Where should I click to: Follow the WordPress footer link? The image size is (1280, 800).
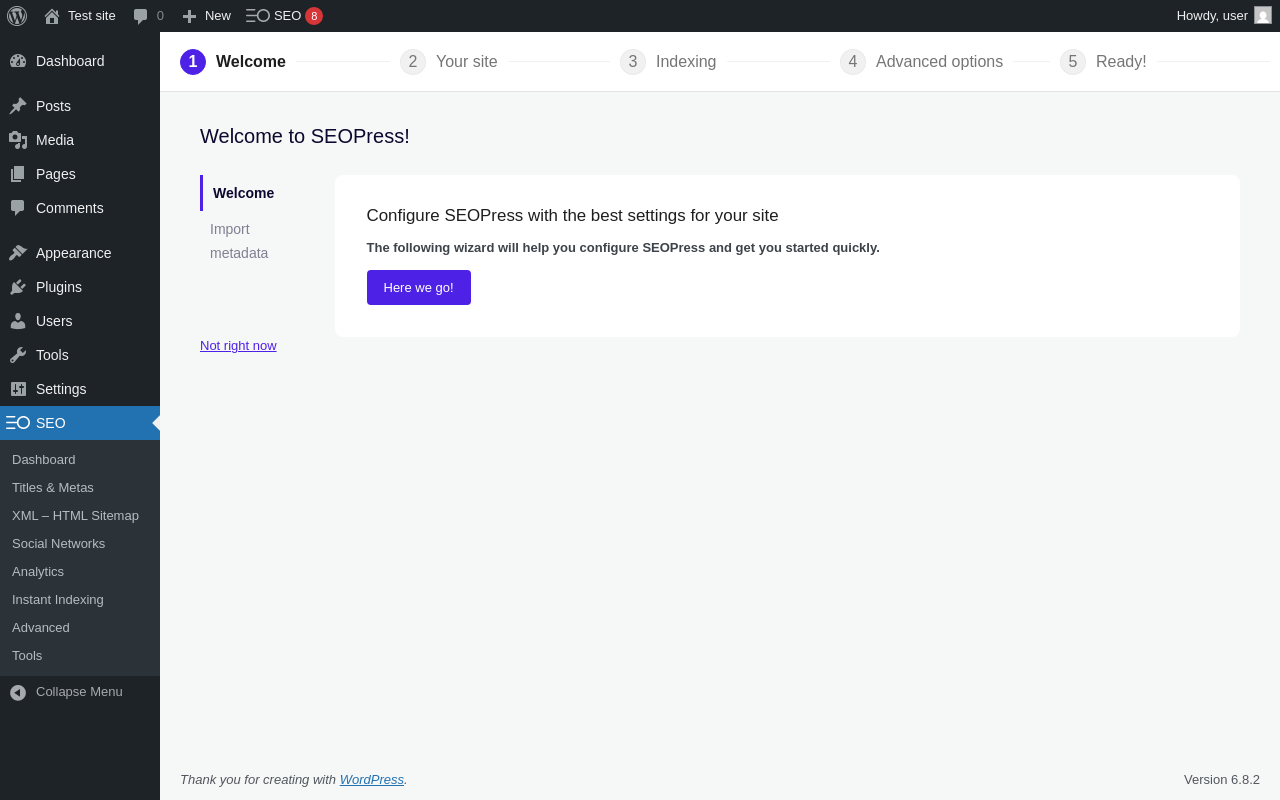click(372, 780)
